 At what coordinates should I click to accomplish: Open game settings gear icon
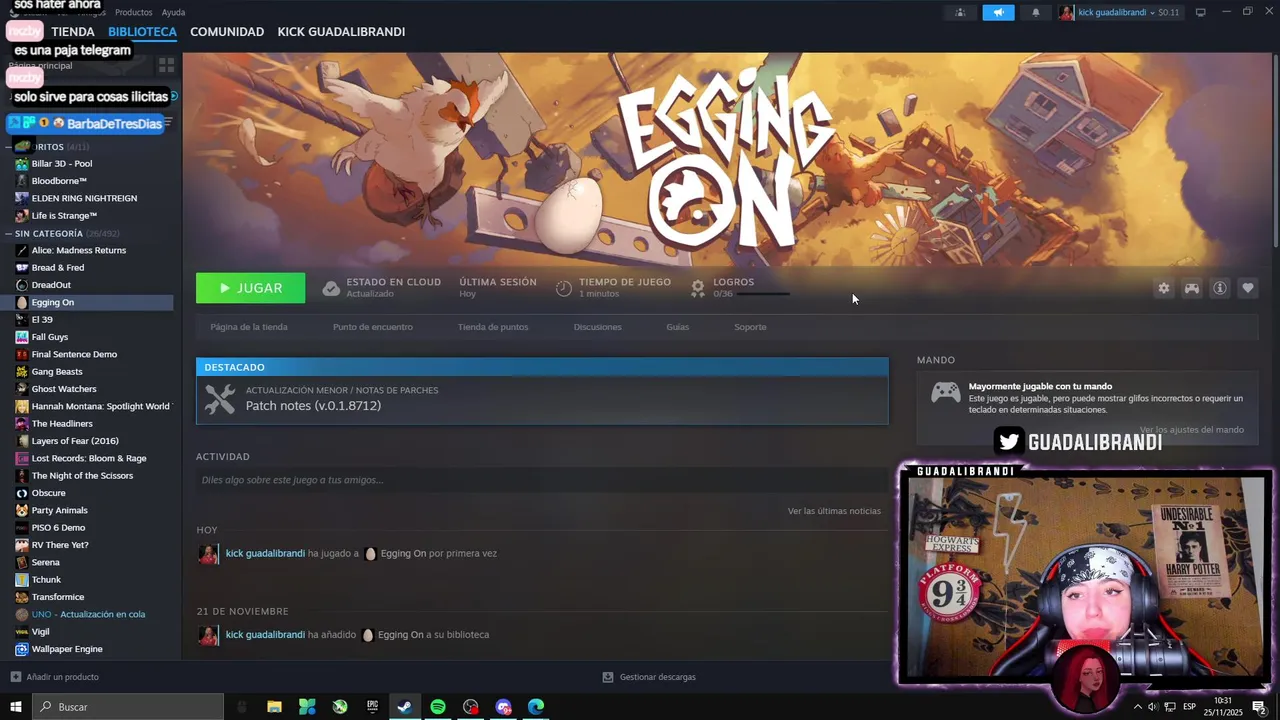[x=1163, y=288]
